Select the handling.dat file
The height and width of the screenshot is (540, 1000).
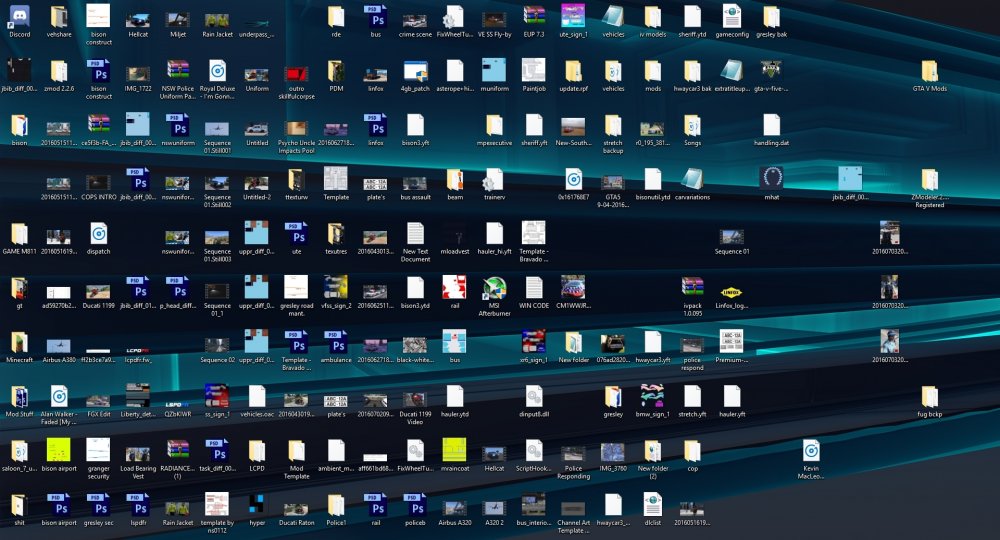point(771,126)
